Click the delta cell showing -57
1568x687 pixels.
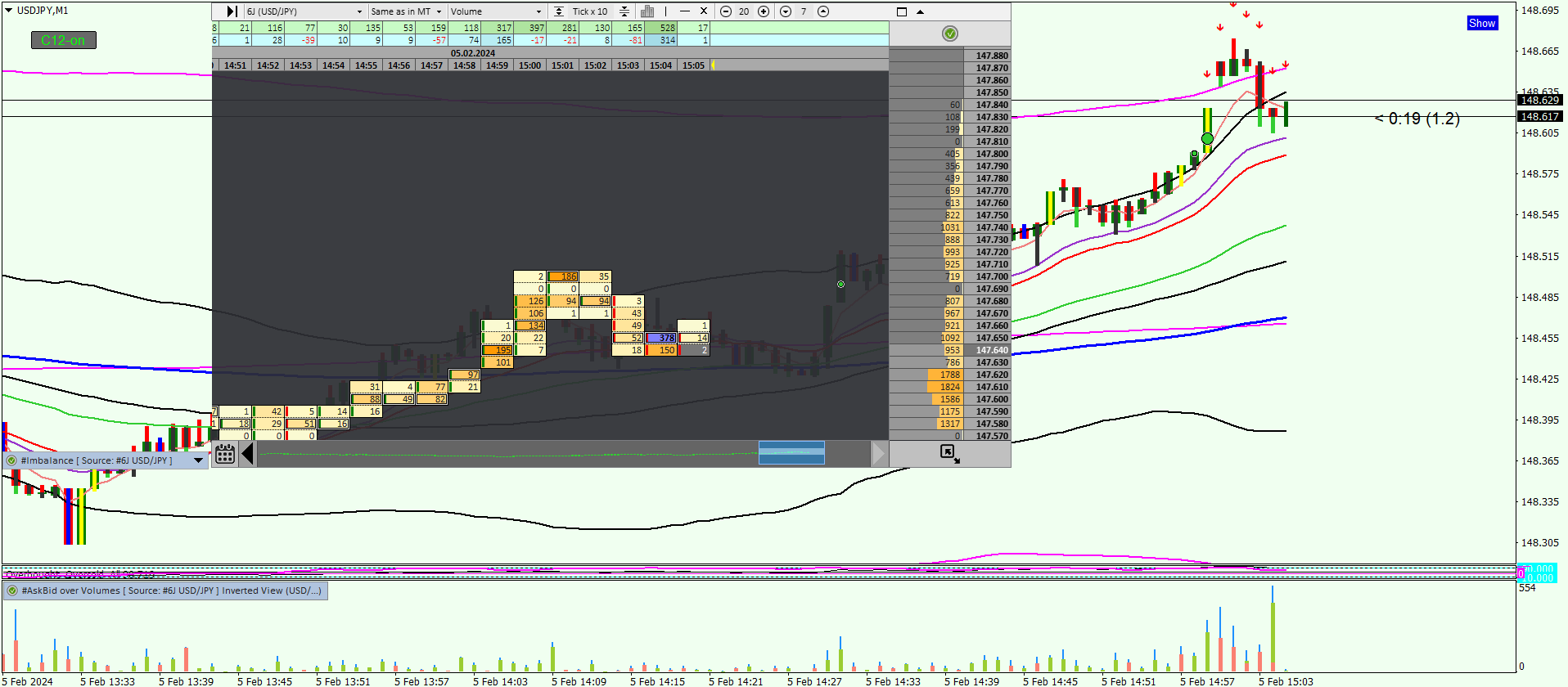click(431, 40)
